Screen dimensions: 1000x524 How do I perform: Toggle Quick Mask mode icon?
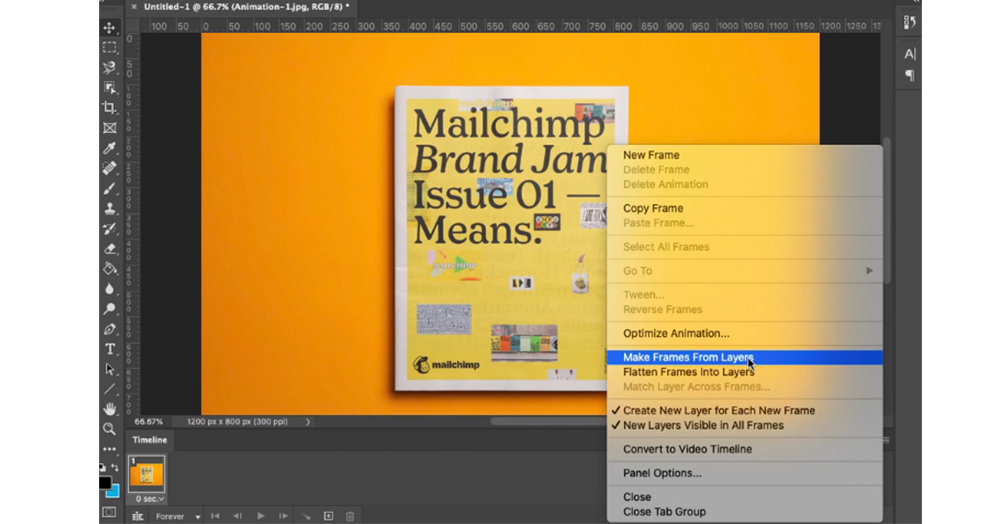click(109, 513)
